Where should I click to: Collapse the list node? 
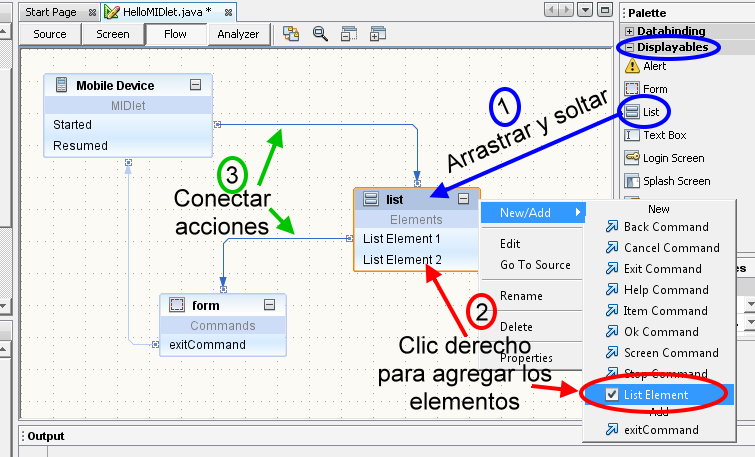463,198
